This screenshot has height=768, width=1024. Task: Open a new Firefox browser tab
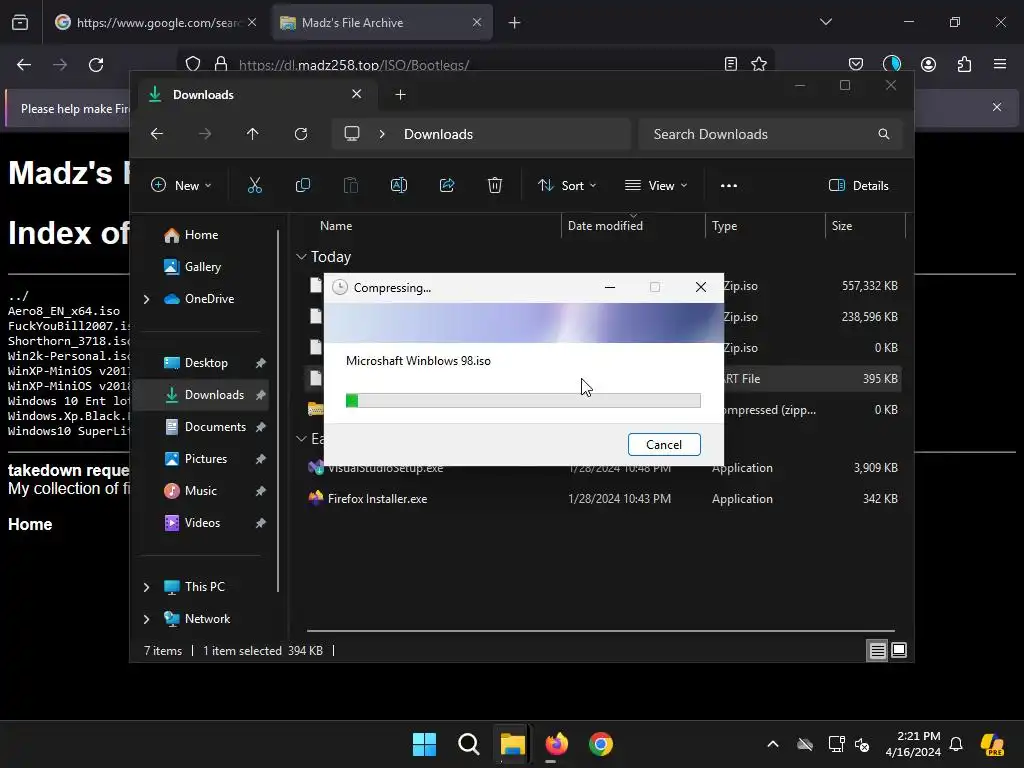tap(515, 23)
